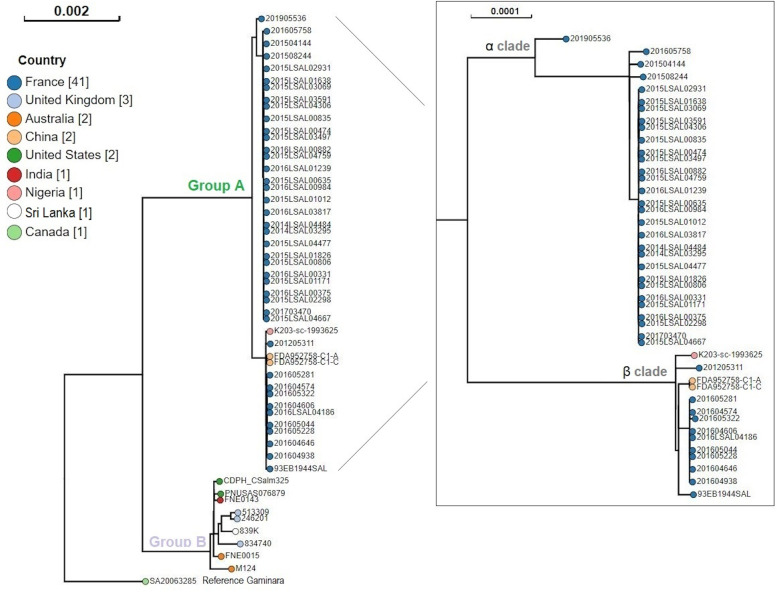Click the PNUSAS076879 leaf label
Screen dimensions: 777x592
(x=254, y=493)
